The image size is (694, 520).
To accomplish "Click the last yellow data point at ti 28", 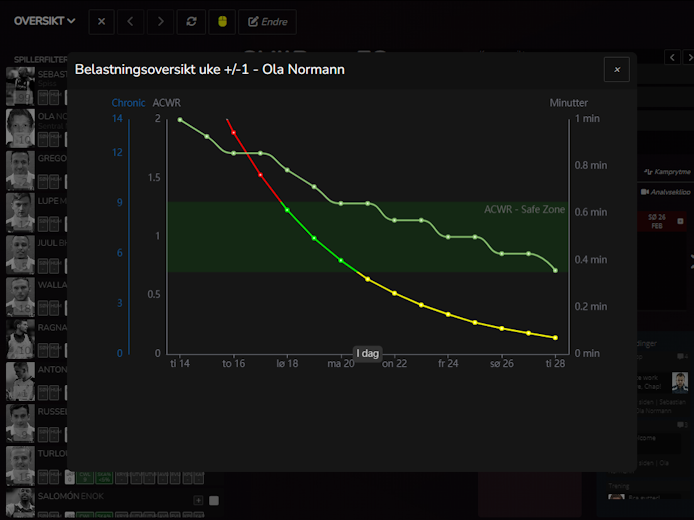I will click(x=555, y=338).
